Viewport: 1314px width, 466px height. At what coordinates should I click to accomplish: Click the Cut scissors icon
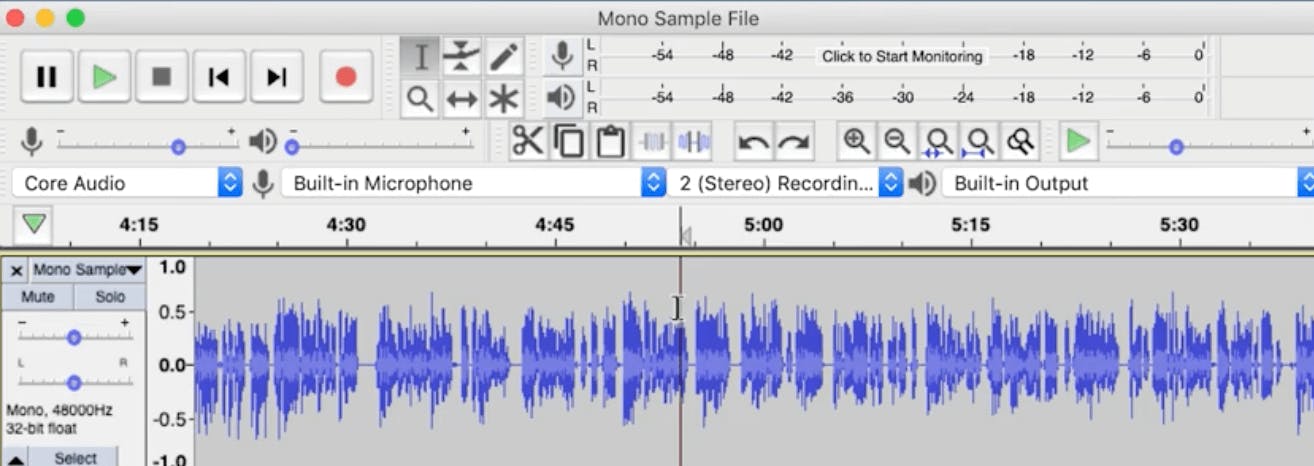(x=528, y=142)
